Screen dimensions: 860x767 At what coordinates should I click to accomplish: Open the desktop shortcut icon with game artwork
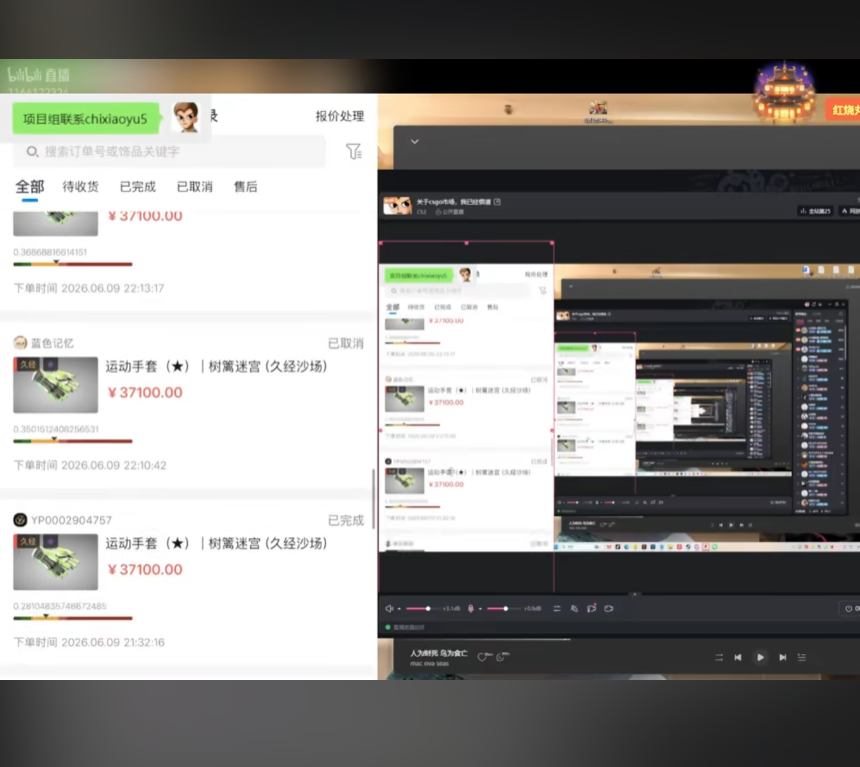point(598,109)
